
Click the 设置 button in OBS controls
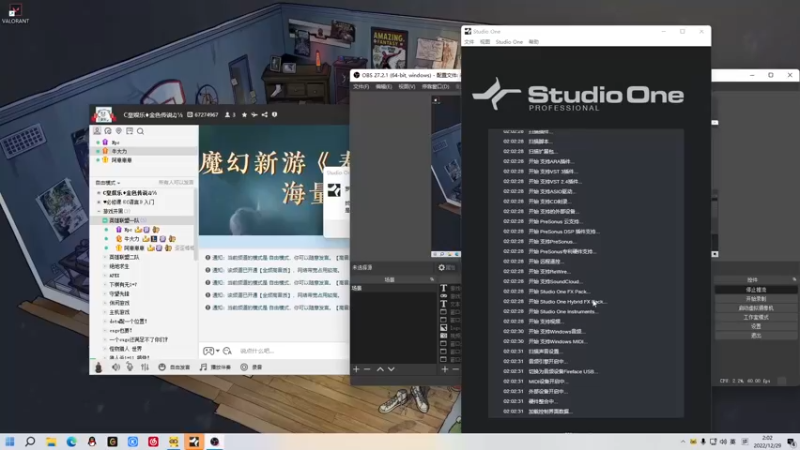[756, 327]
